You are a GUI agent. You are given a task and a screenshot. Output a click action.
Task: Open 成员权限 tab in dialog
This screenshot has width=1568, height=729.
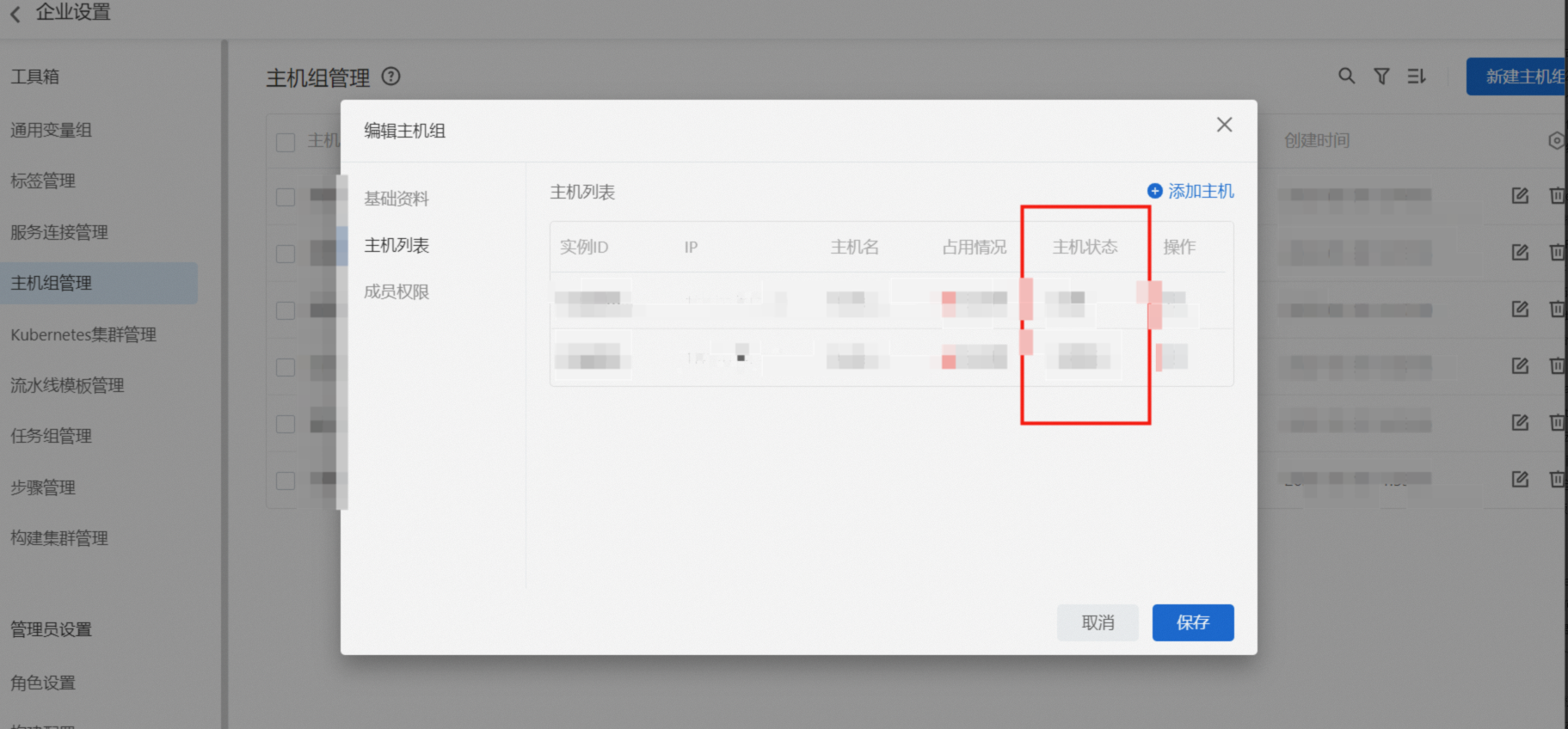coord(397,291)
